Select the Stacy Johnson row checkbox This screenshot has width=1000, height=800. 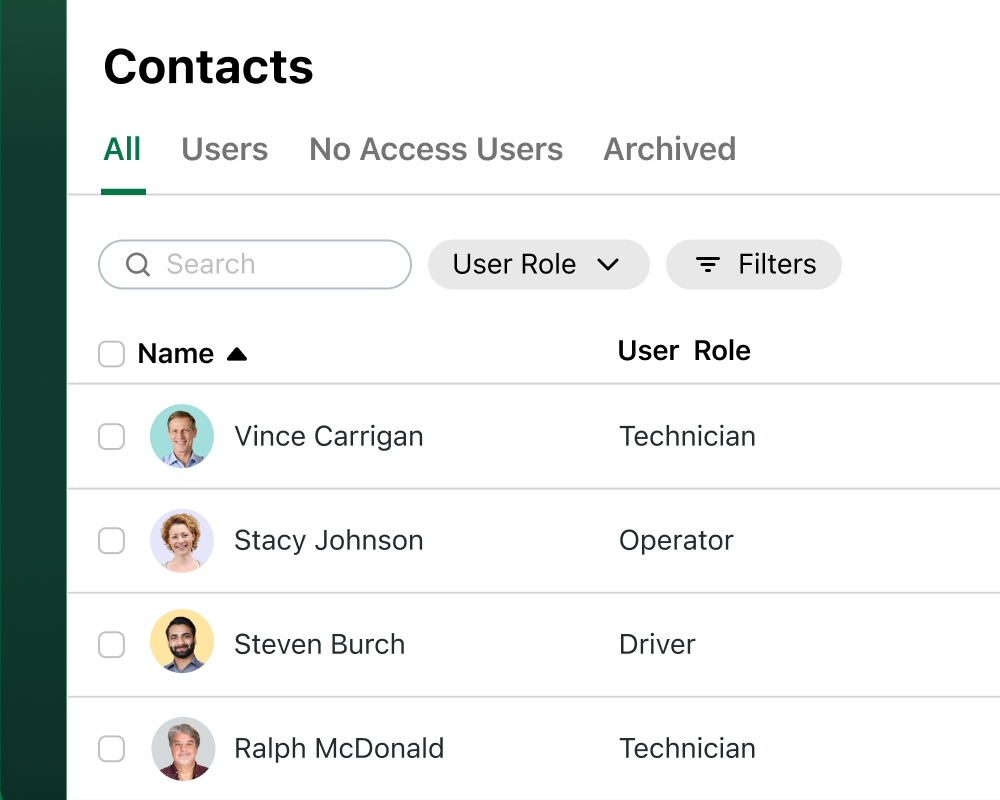112,541
